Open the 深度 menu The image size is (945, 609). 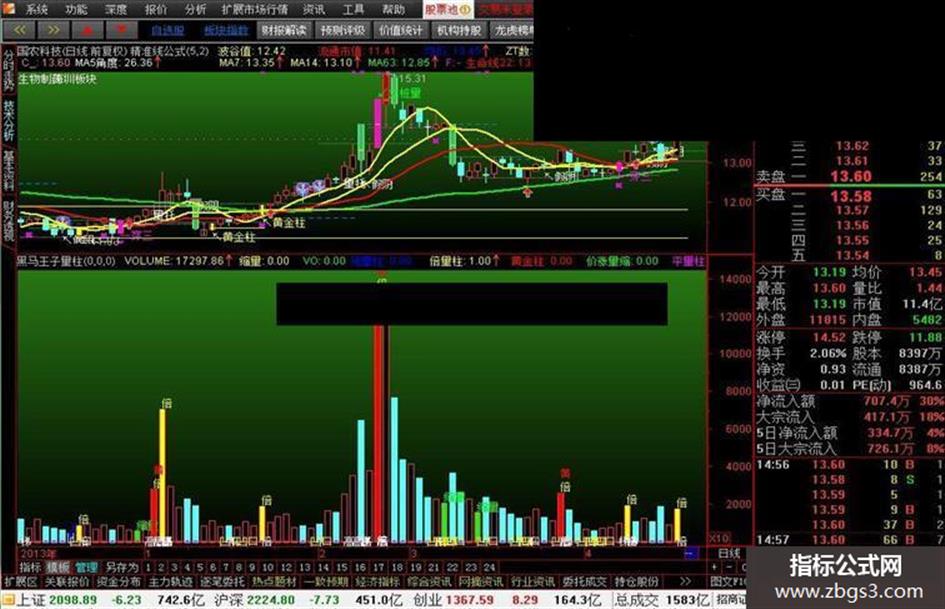tap(116, 9)
